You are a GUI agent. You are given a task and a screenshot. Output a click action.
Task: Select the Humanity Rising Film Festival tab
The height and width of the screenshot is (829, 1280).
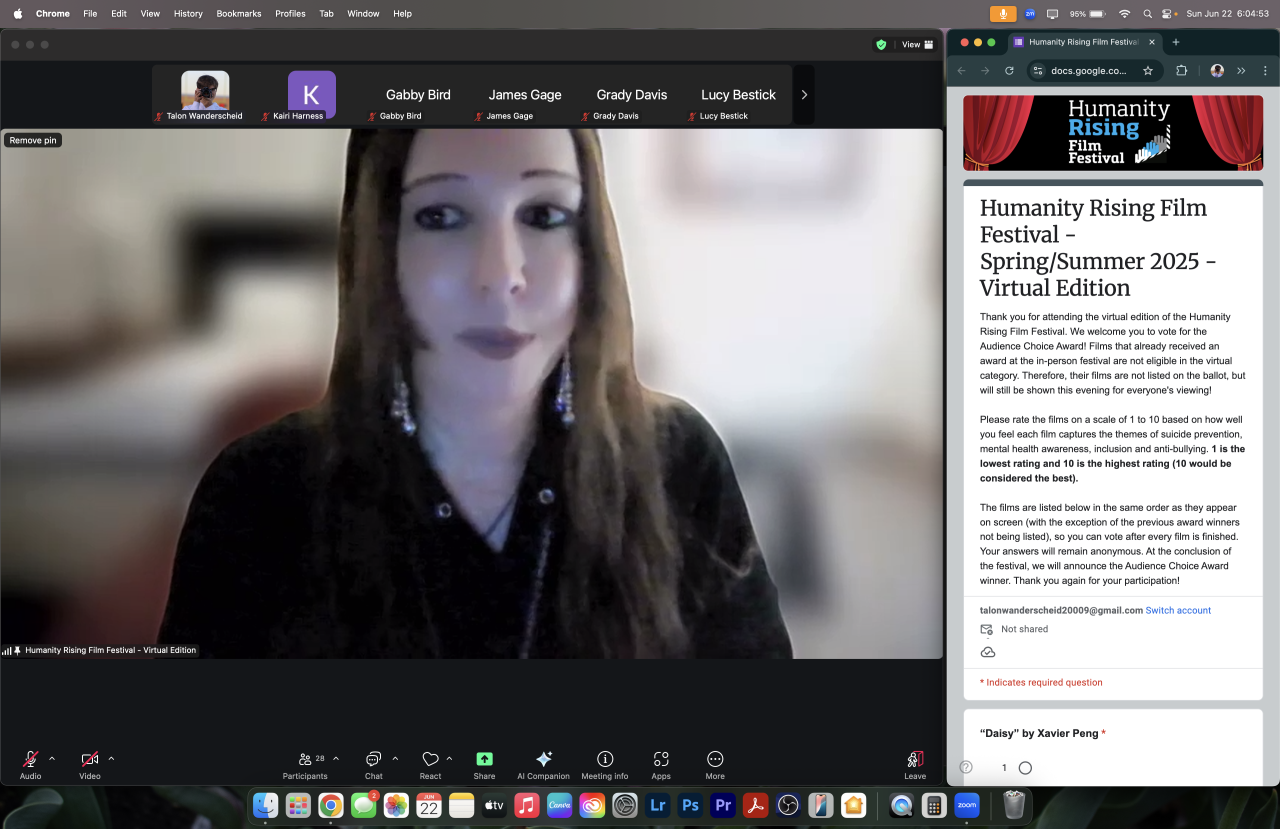[1082, 42]
